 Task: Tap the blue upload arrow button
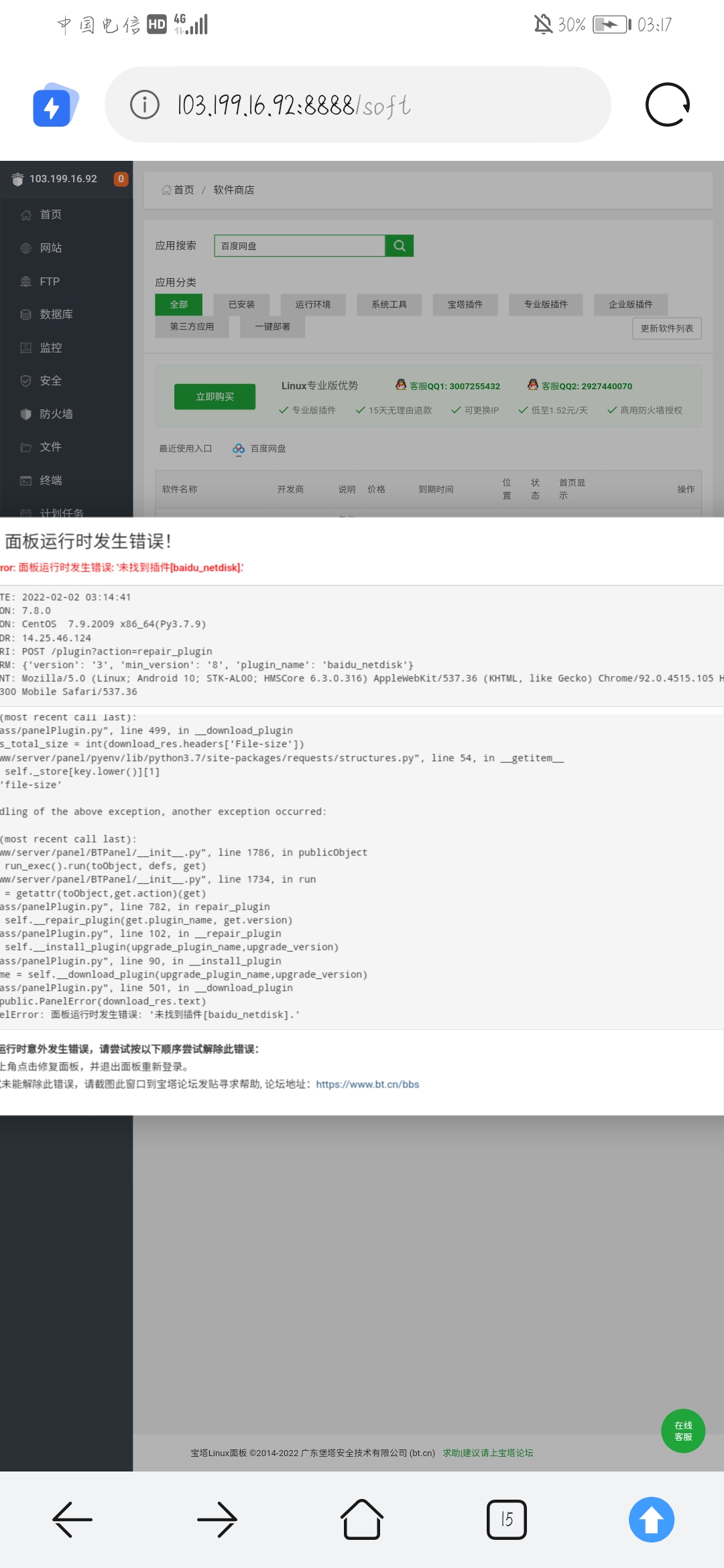coord(652,1519)
